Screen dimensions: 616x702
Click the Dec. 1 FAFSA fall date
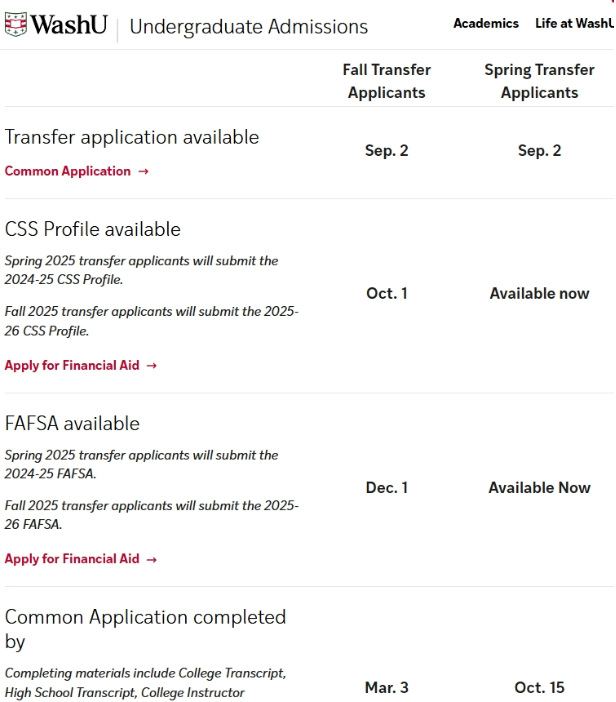click(387, 488)
